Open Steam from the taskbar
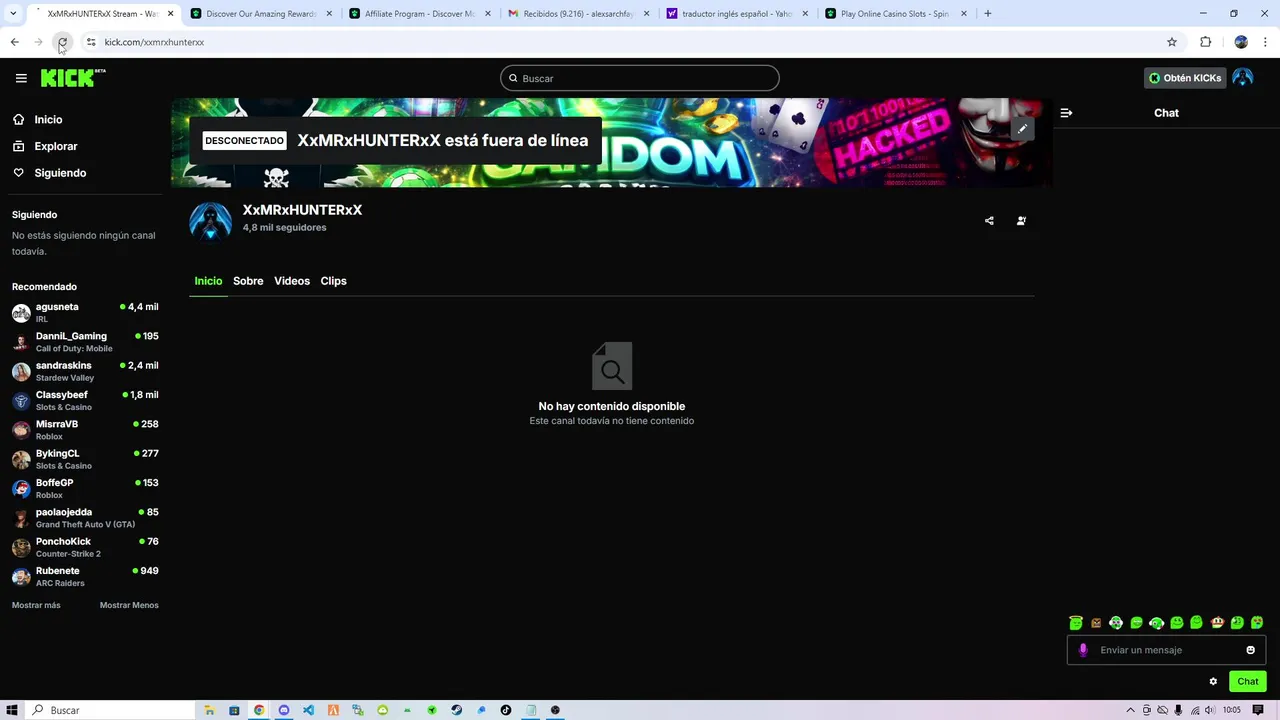This screenshot has width=1280, height=720. click(456, 710)
